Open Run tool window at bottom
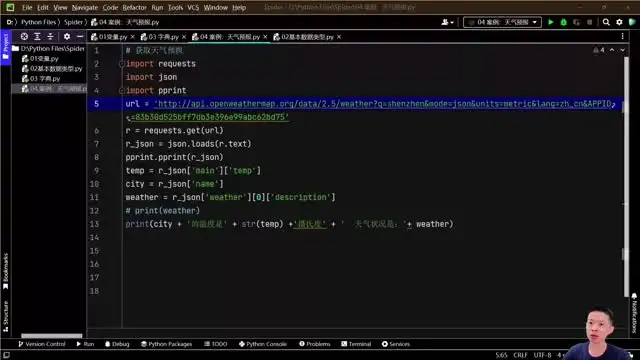 [x=85, y=344]
